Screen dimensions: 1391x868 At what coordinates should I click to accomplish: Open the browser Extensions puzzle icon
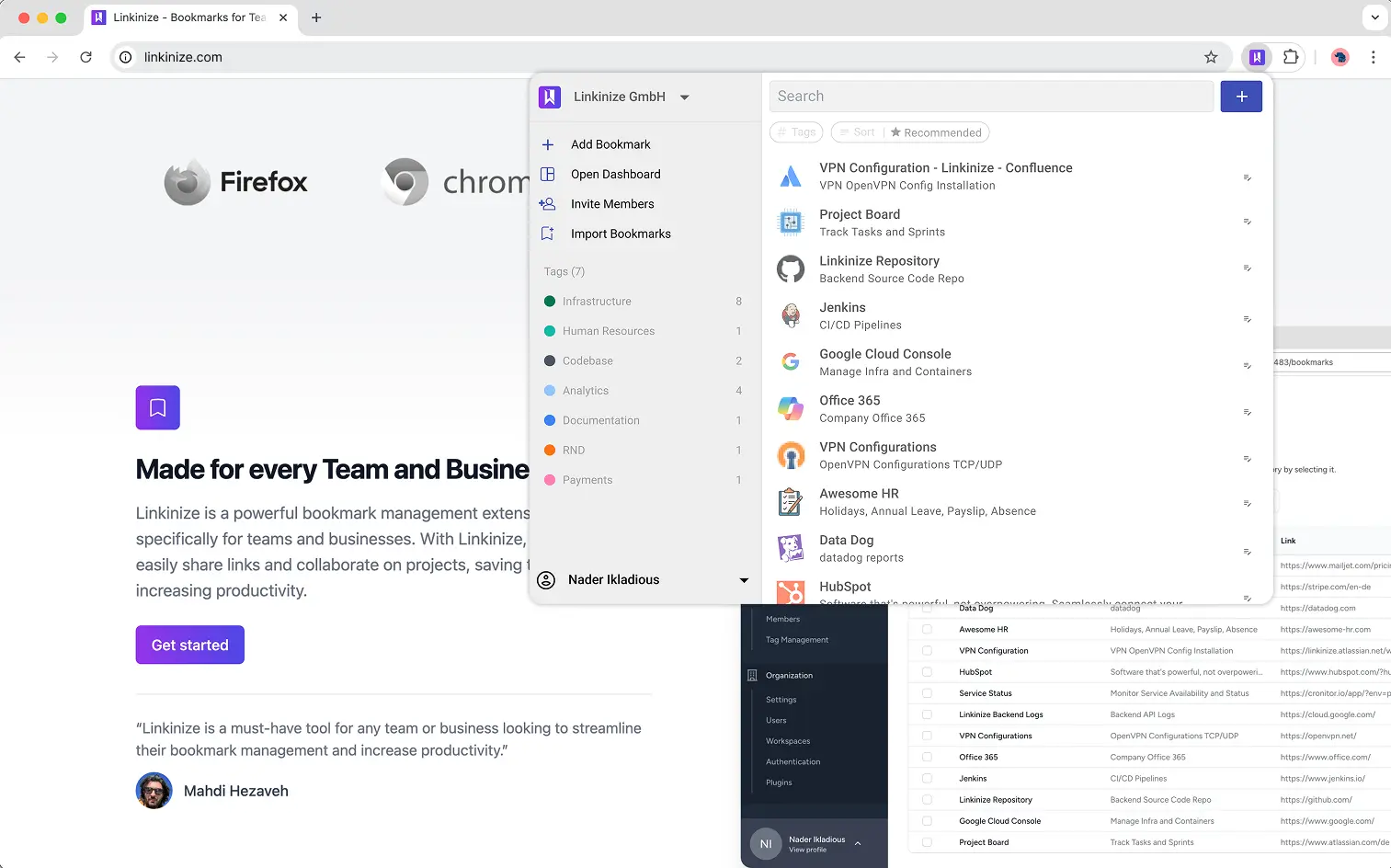coord(1291,57)
